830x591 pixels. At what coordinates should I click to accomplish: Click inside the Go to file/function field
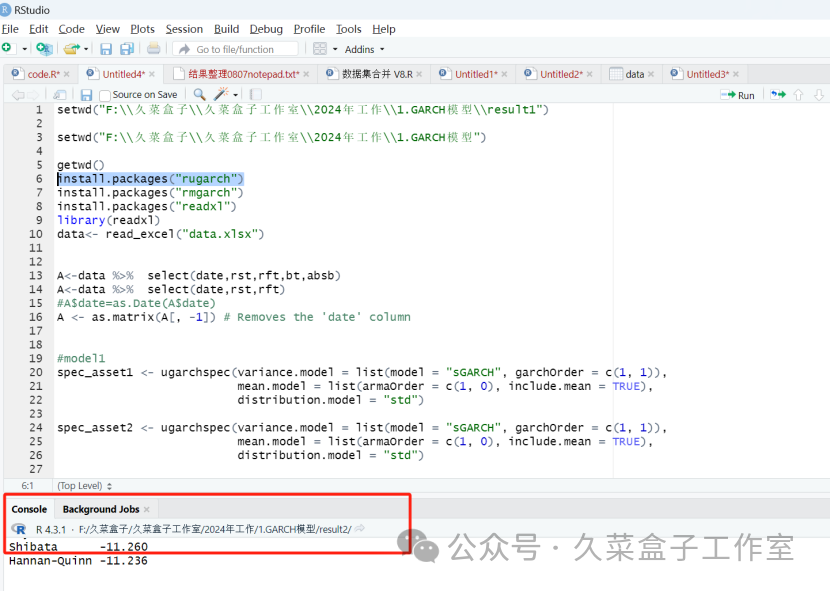[235, 48]
